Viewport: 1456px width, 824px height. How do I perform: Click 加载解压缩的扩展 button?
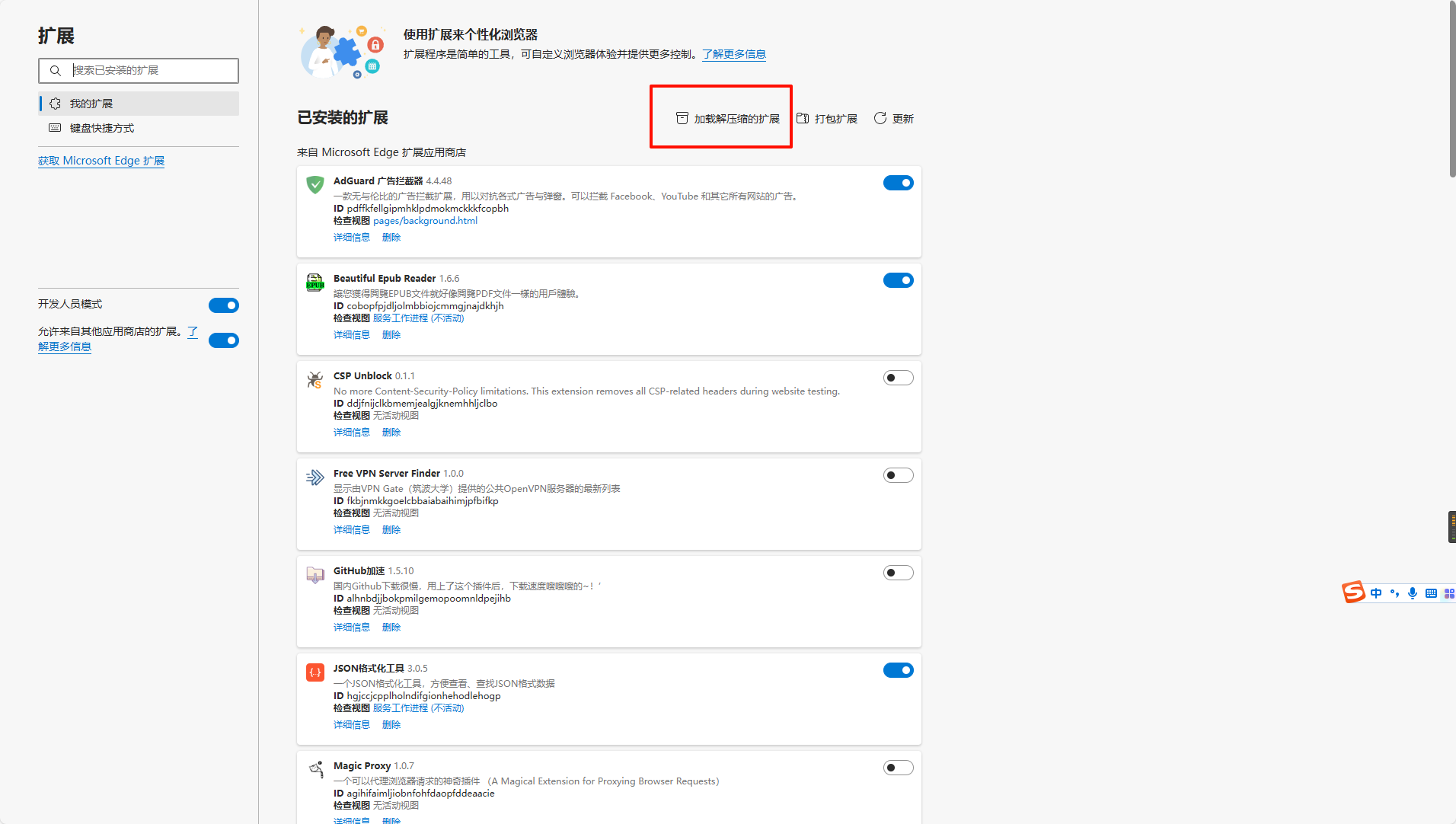[728, 119]
